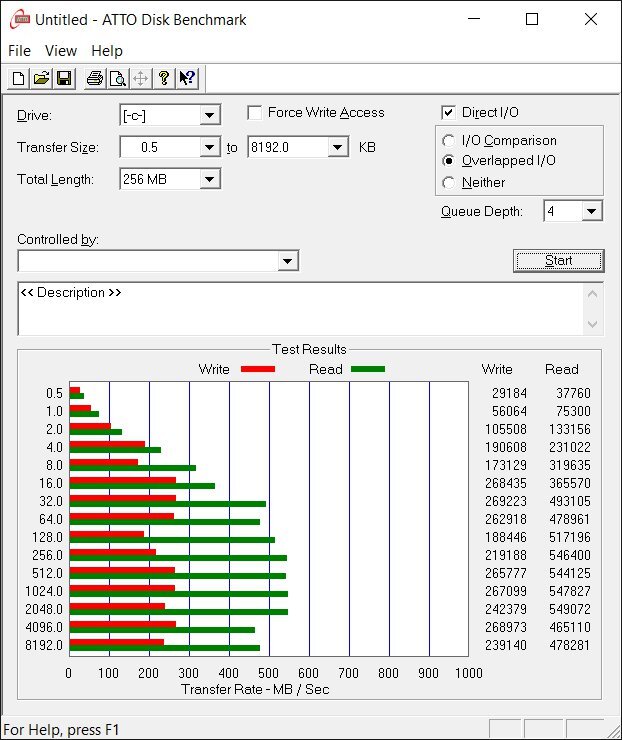Expand the Queue Depth dropdown
This screenshot has width=622, height=740.
[x=591, y=211]
